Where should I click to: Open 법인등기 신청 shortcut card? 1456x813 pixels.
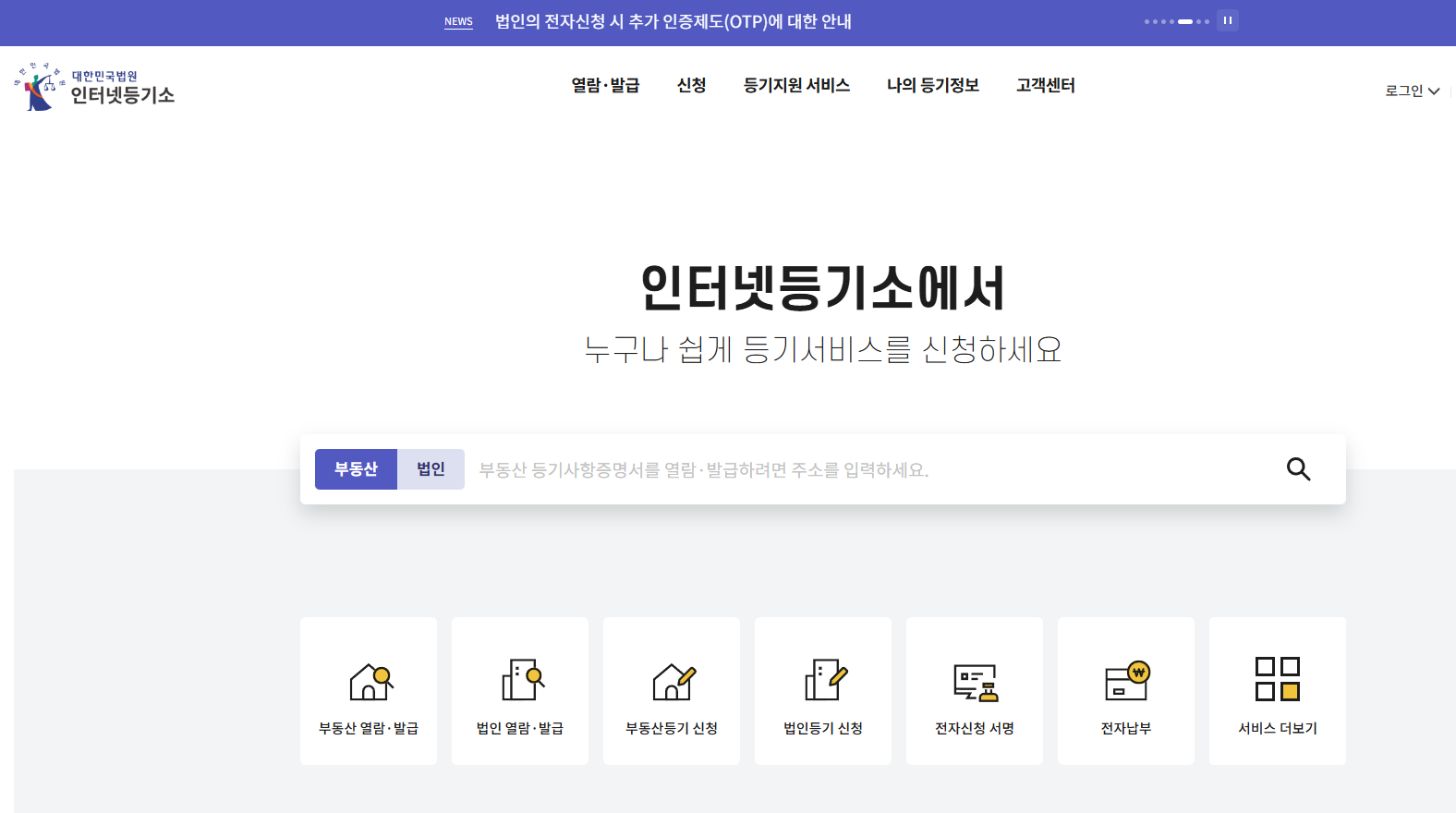(823, 691)
